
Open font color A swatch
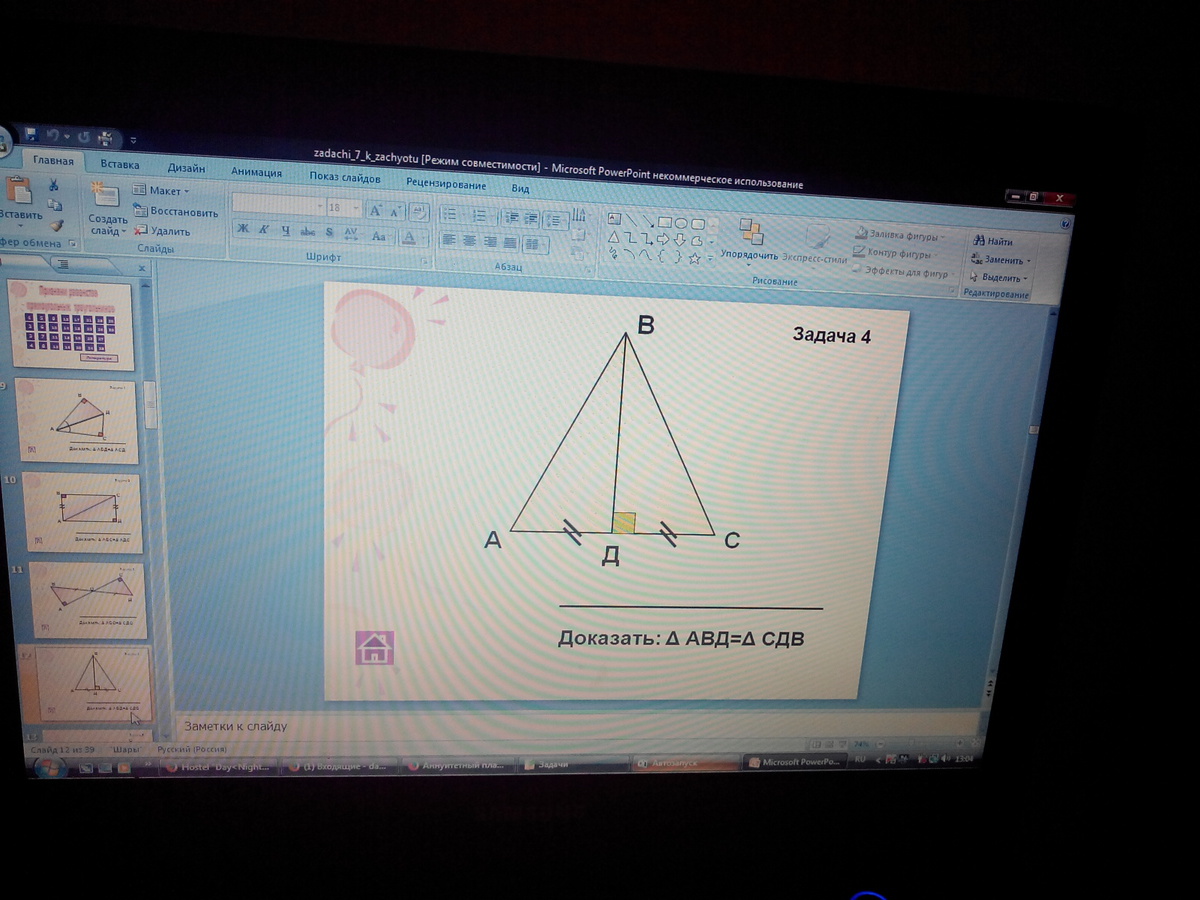[408, 237]
